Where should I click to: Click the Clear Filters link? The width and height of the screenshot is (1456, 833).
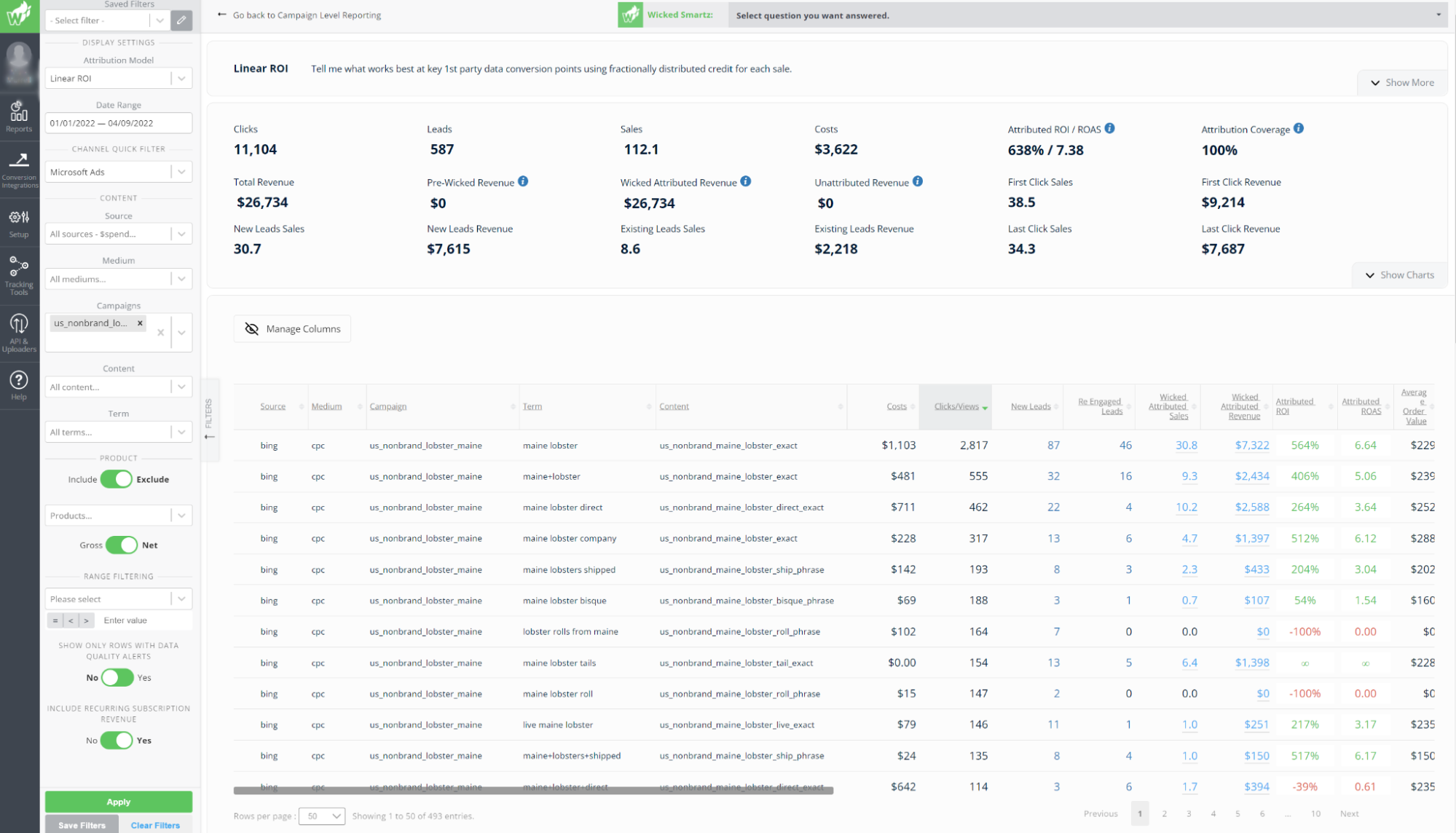tap(155, 825)
